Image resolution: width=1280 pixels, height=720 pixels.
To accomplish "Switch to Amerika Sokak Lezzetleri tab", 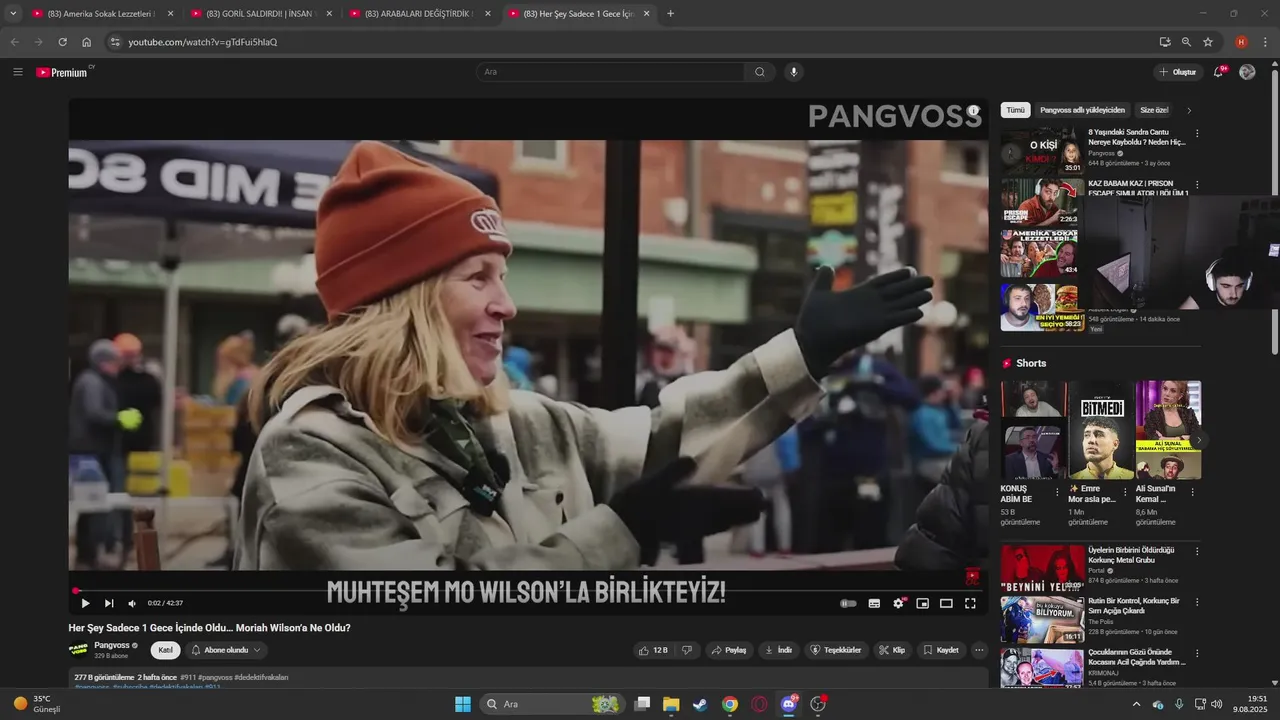I will pos(101,14).
